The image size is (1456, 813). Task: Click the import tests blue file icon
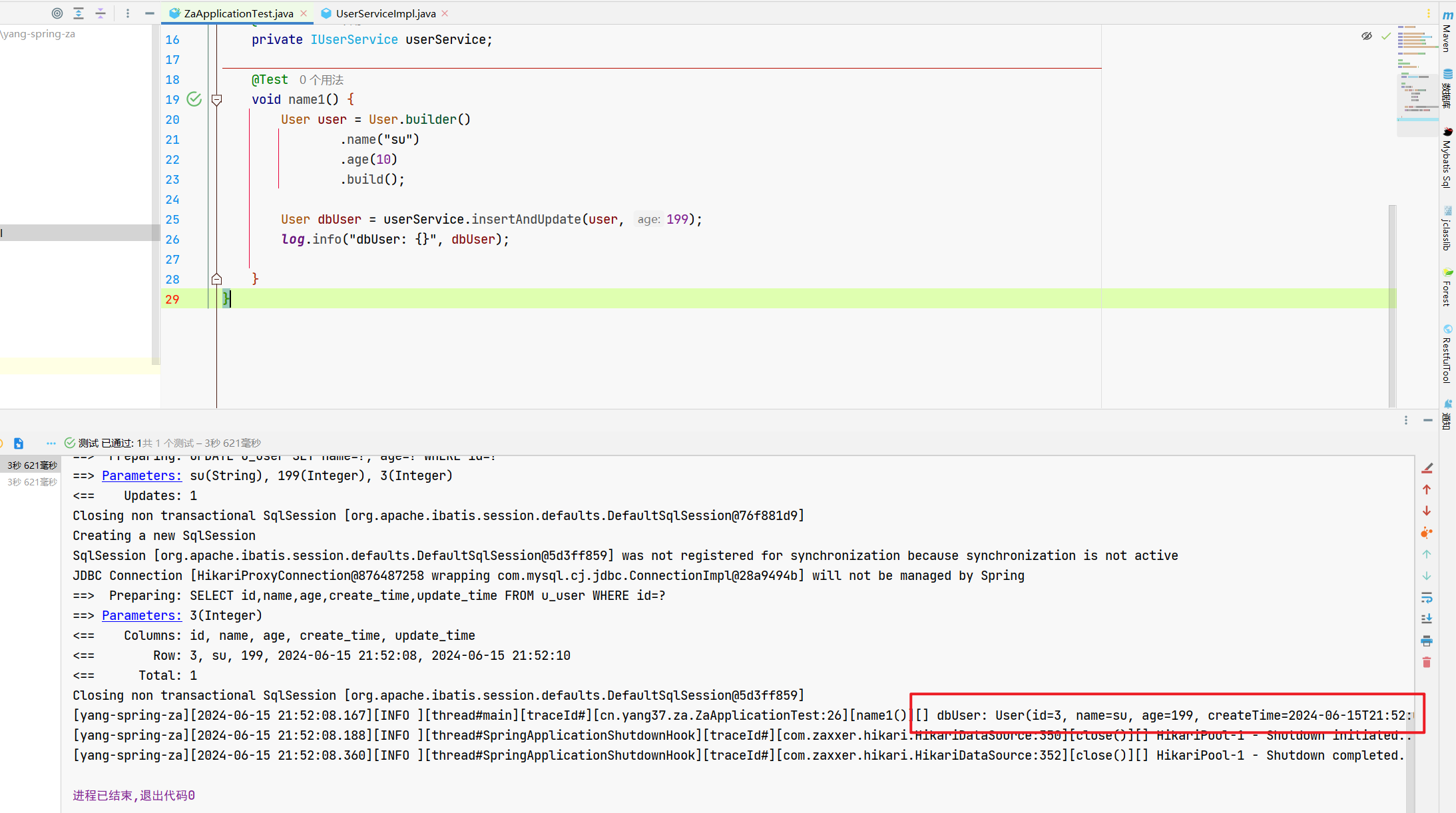tap(19, 443)
